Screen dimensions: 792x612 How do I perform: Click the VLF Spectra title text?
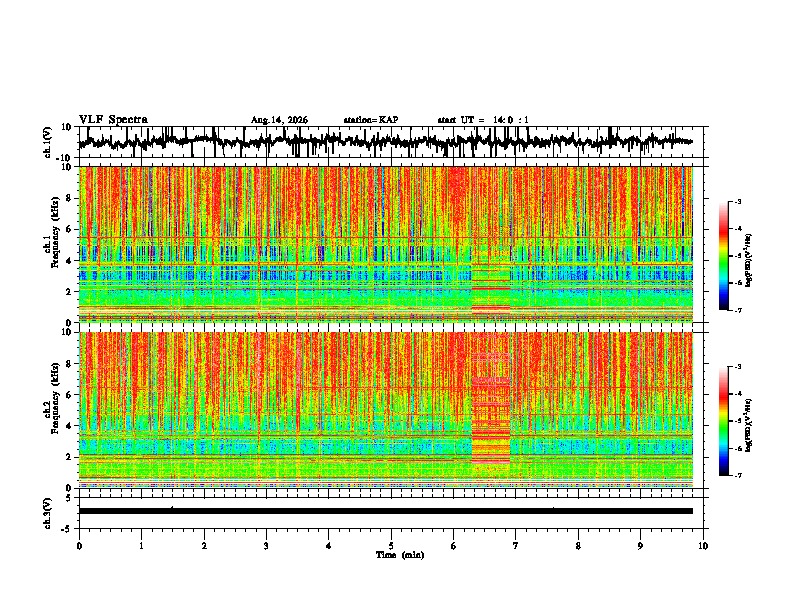tap(113, 120)
